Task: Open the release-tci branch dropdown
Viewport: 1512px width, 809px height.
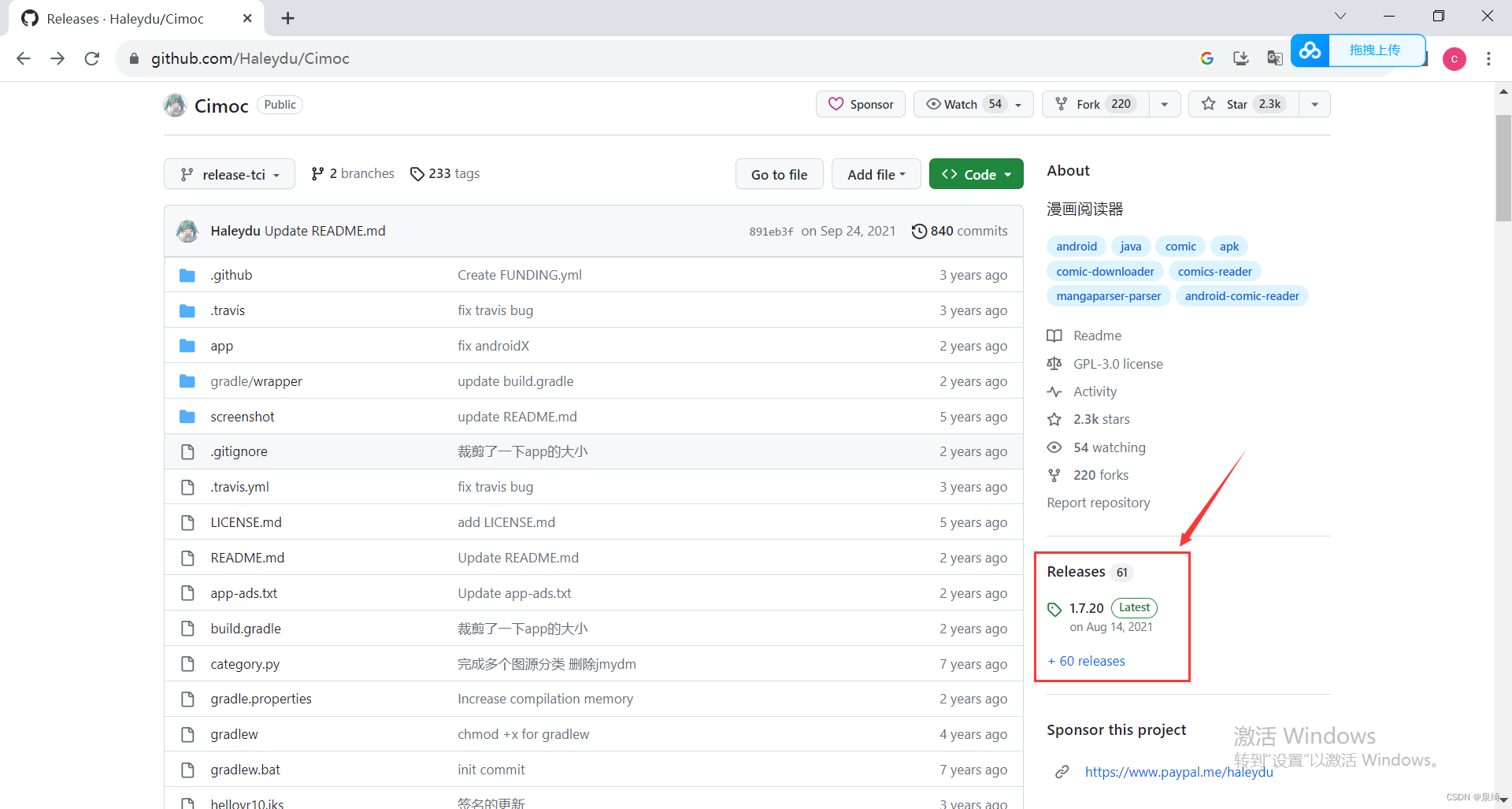Action: [x=229, y=174]
